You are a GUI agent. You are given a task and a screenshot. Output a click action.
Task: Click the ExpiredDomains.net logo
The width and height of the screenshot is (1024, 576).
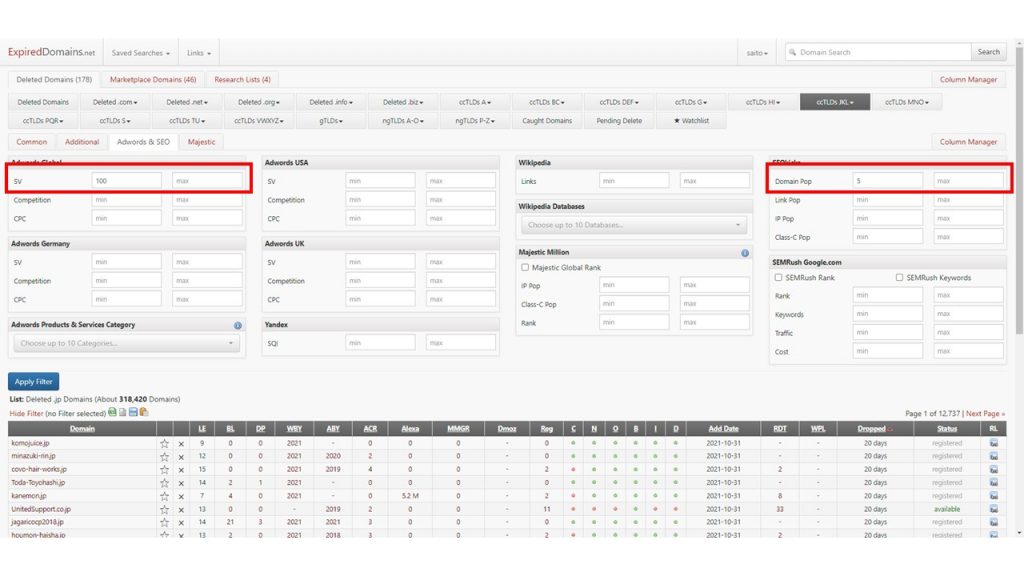51,52
